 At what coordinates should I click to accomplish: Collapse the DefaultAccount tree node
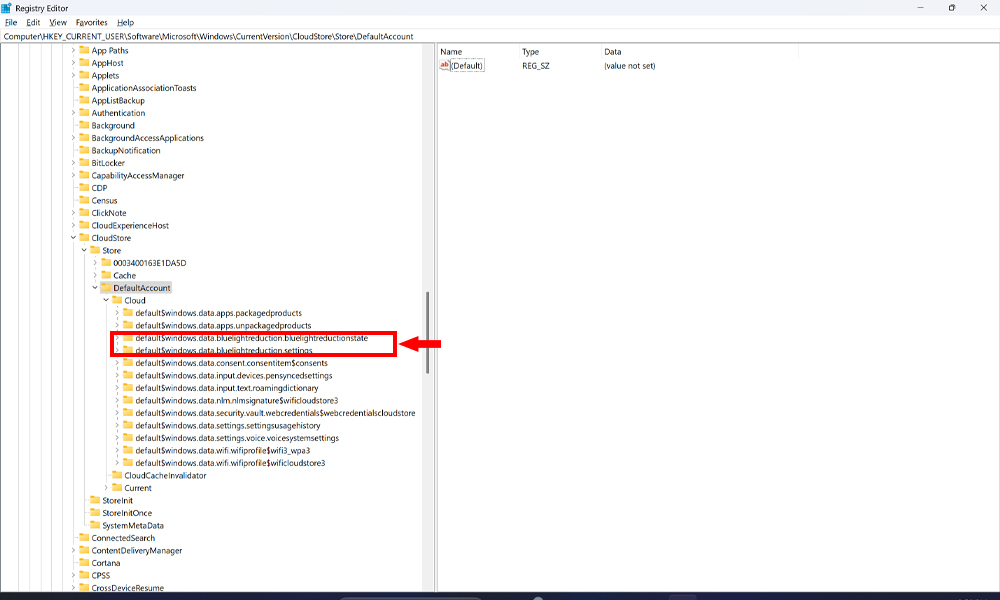[95, 288]
